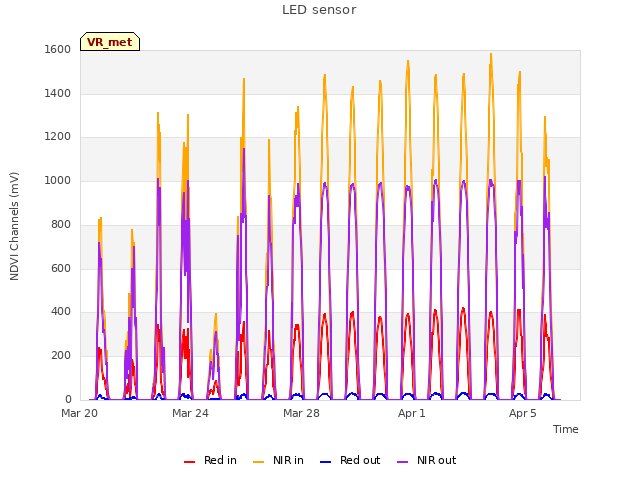The image size is (640, 480).
Task: Toggle the Red in legend entry
Action: [210, 460]
